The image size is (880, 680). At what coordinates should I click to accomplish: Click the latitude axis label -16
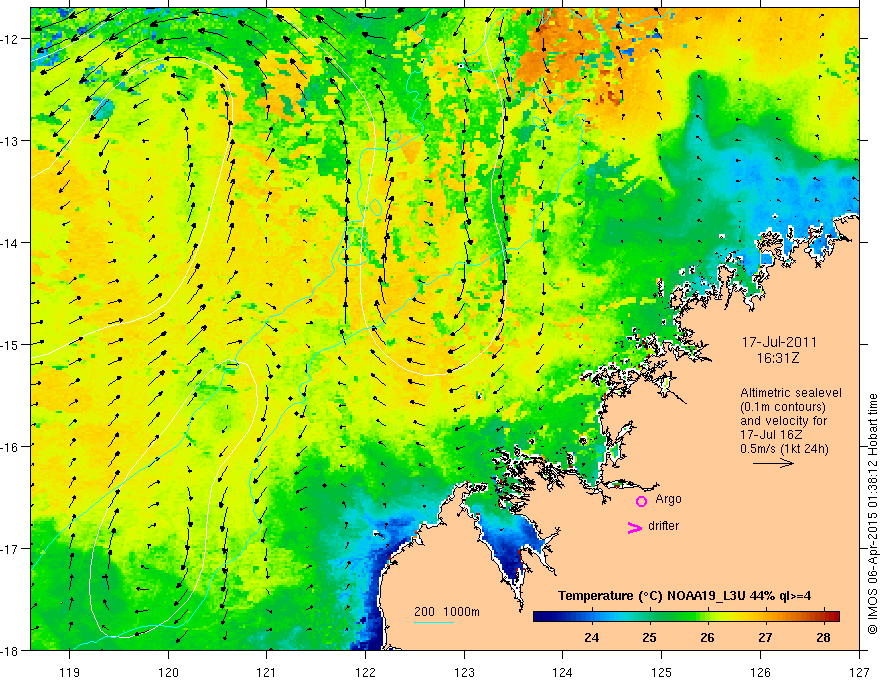click(10, 447)
